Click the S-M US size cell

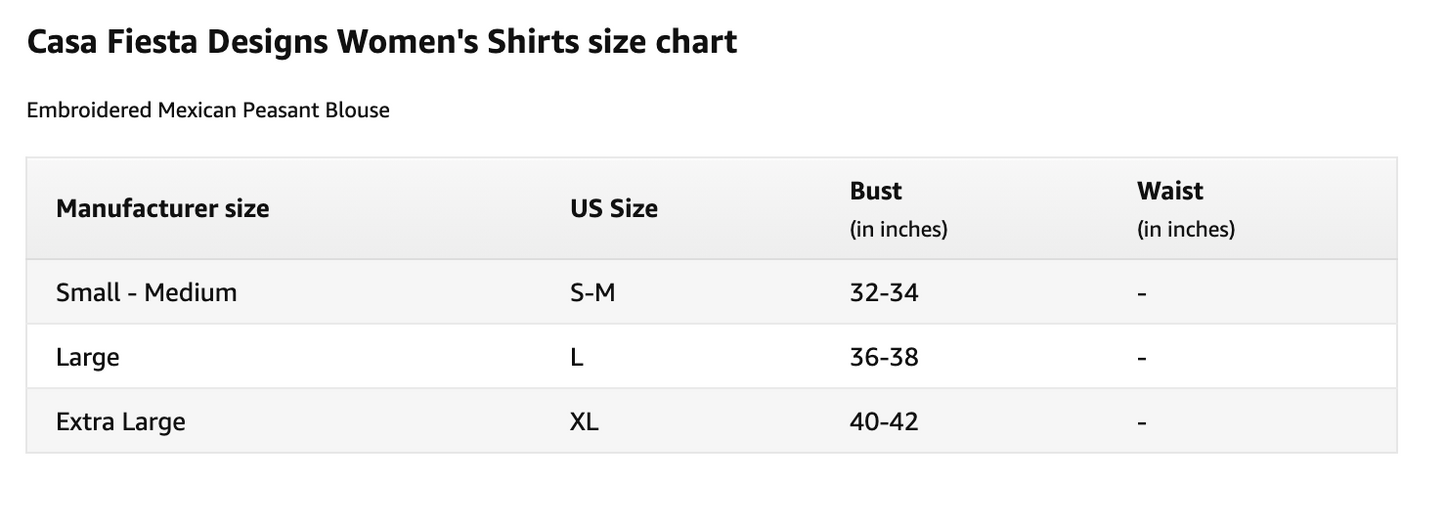592,293
